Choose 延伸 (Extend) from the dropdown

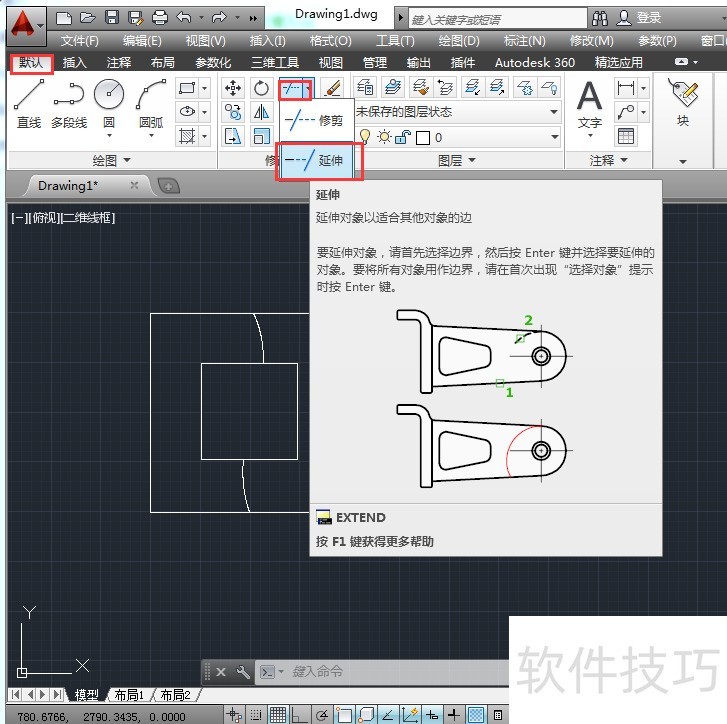(x=319, y=160)
